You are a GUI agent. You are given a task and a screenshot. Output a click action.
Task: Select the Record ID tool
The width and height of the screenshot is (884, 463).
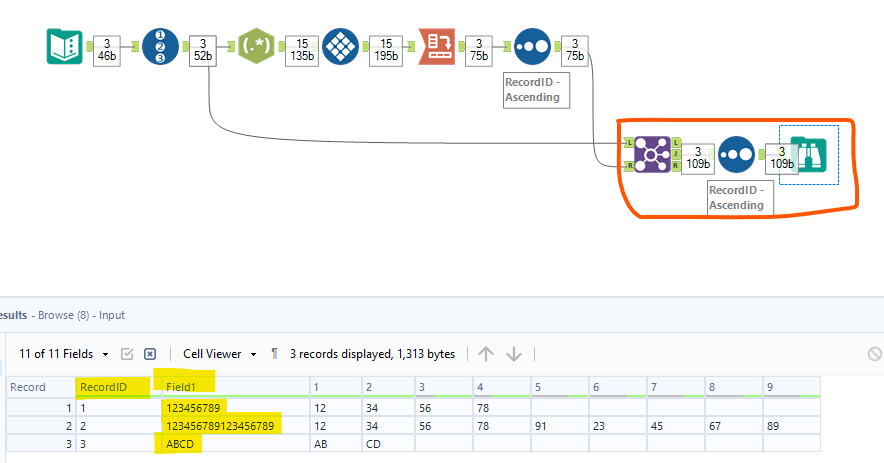coord(160,46)
